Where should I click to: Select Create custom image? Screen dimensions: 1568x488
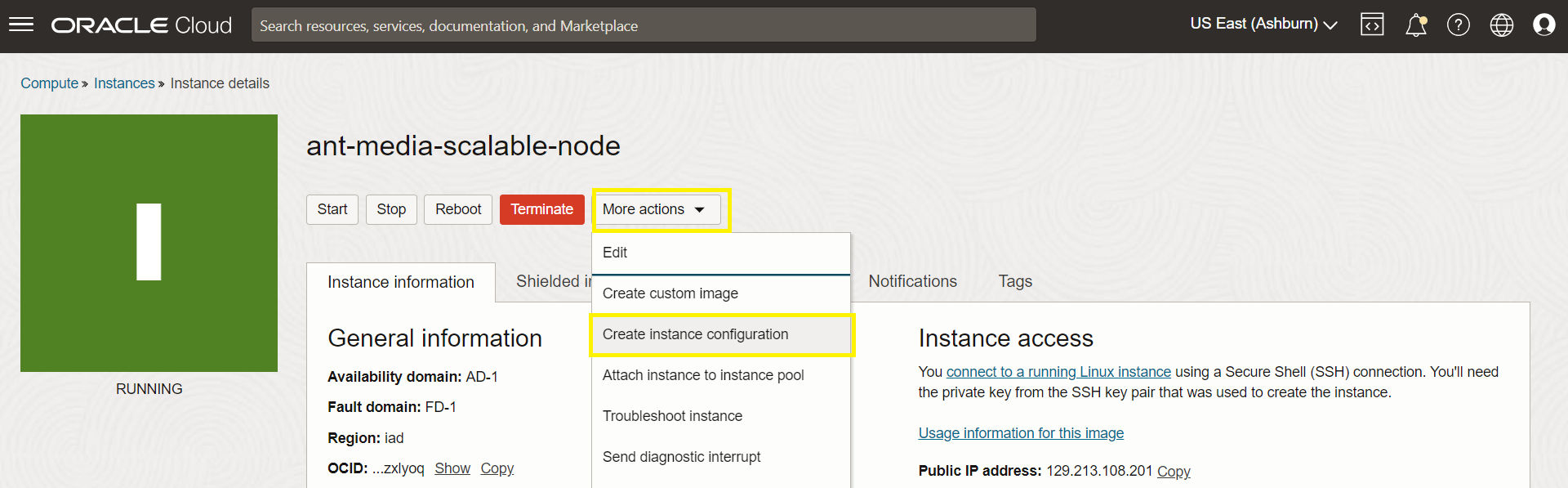(x=721, y=293)
